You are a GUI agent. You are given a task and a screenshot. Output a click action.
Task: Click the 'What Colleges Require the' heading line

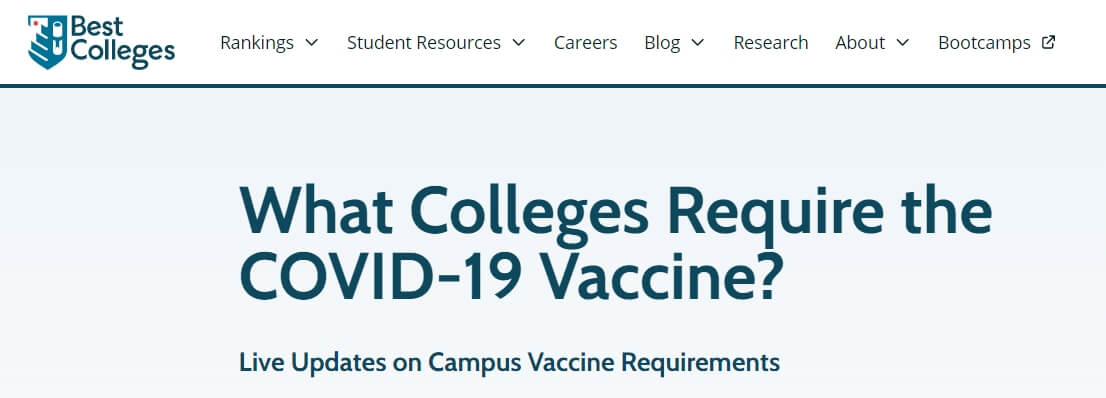tap(616, 212)
